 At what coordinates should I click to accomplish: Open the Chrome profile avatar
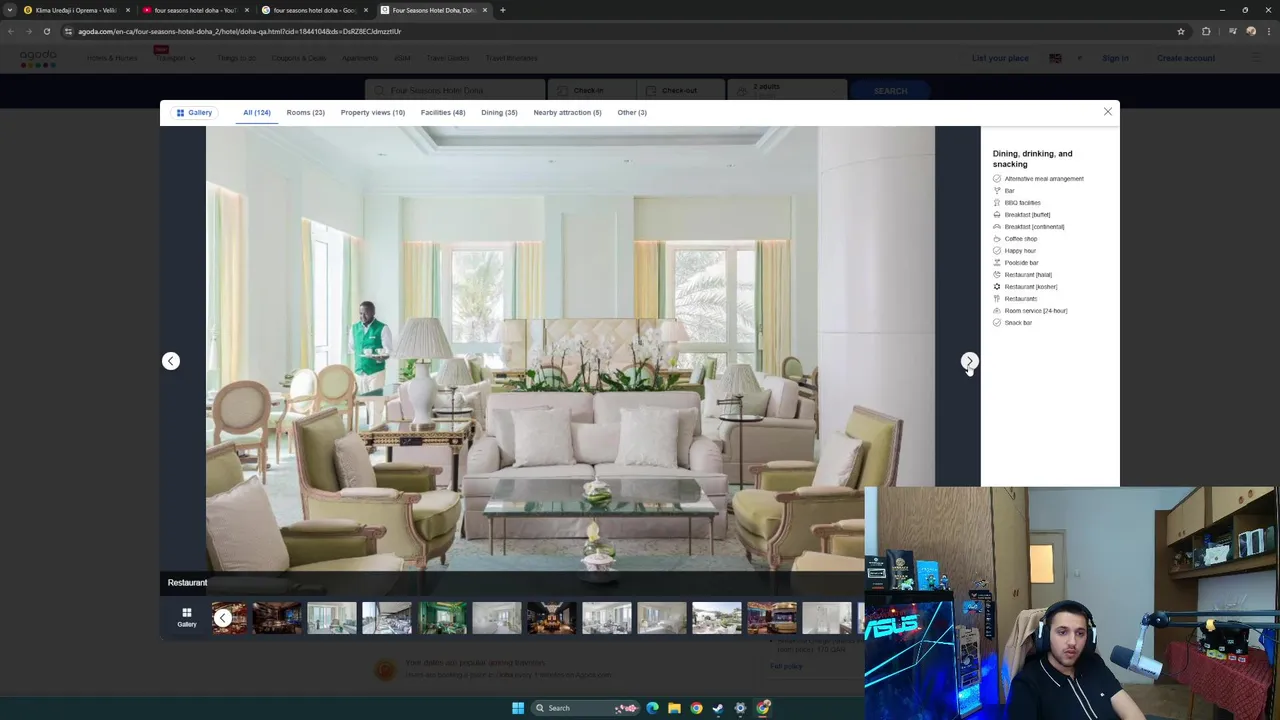(x=1251, y=31)
